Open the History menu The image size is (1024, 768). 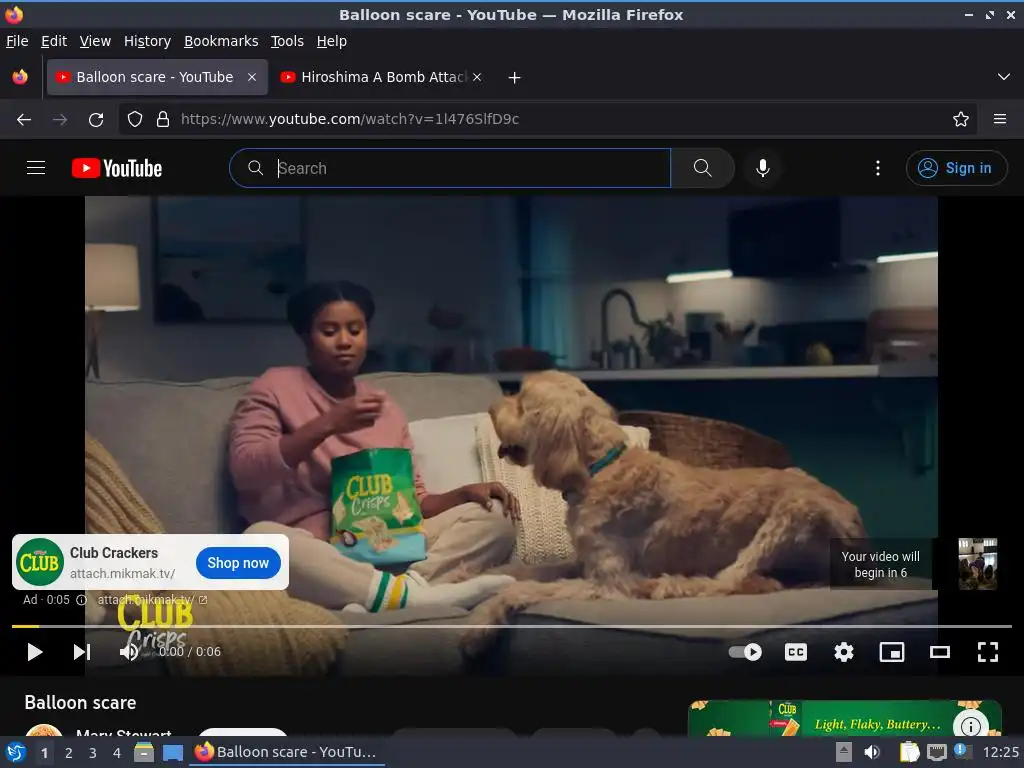coord(147,41)
